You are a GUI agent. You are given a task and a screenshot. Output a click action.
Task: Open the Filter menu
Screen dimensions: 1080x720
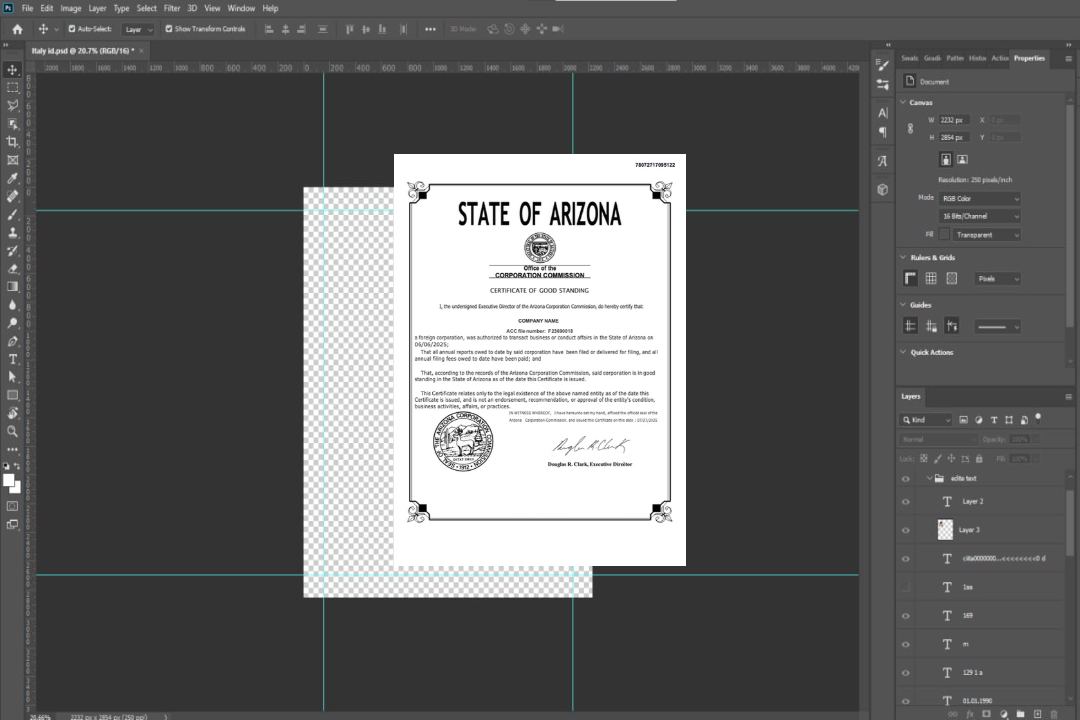coord(172,8)
